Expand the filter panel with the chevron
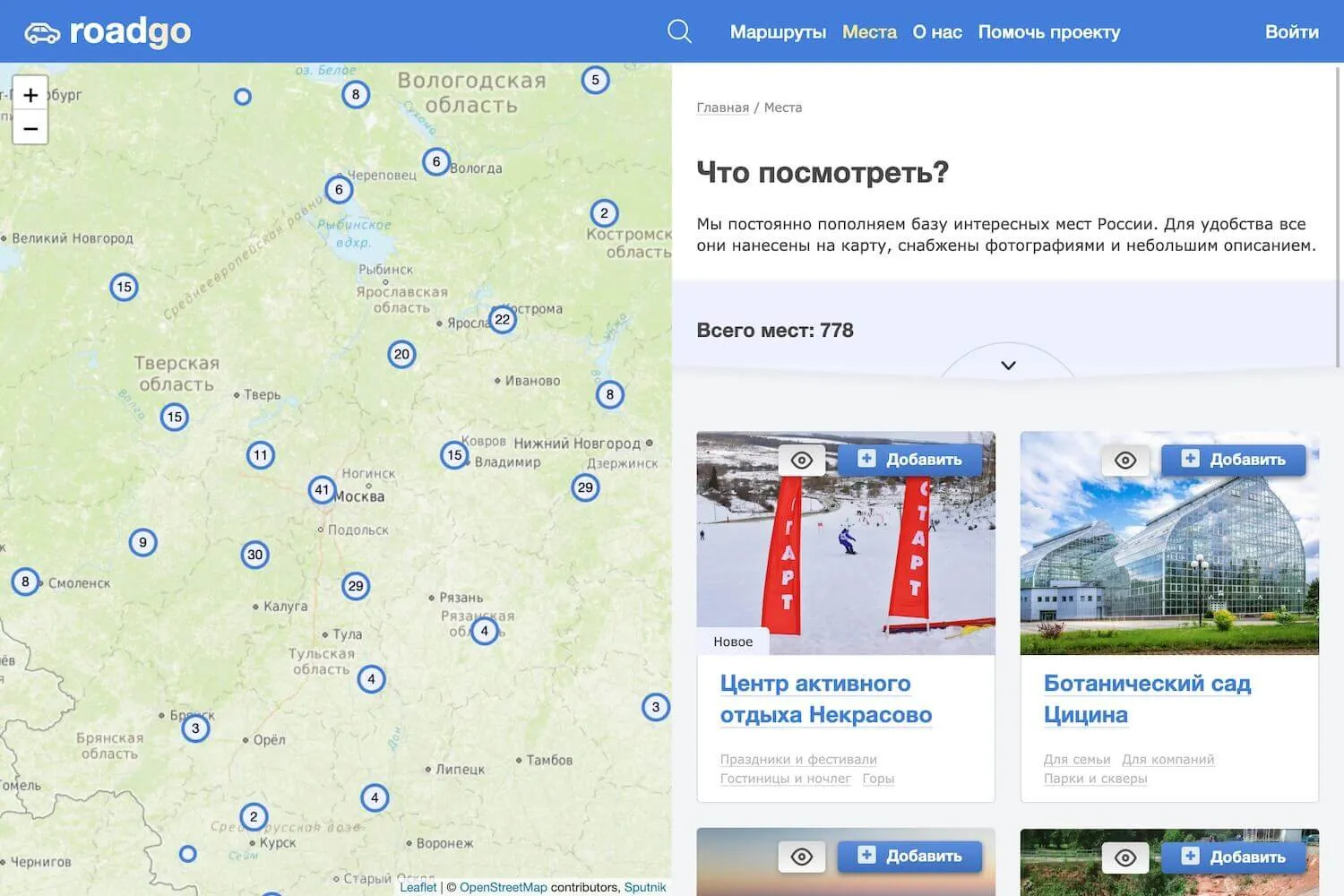Viewport: 1344px width, 896px height. click(x=1008, y=366)
